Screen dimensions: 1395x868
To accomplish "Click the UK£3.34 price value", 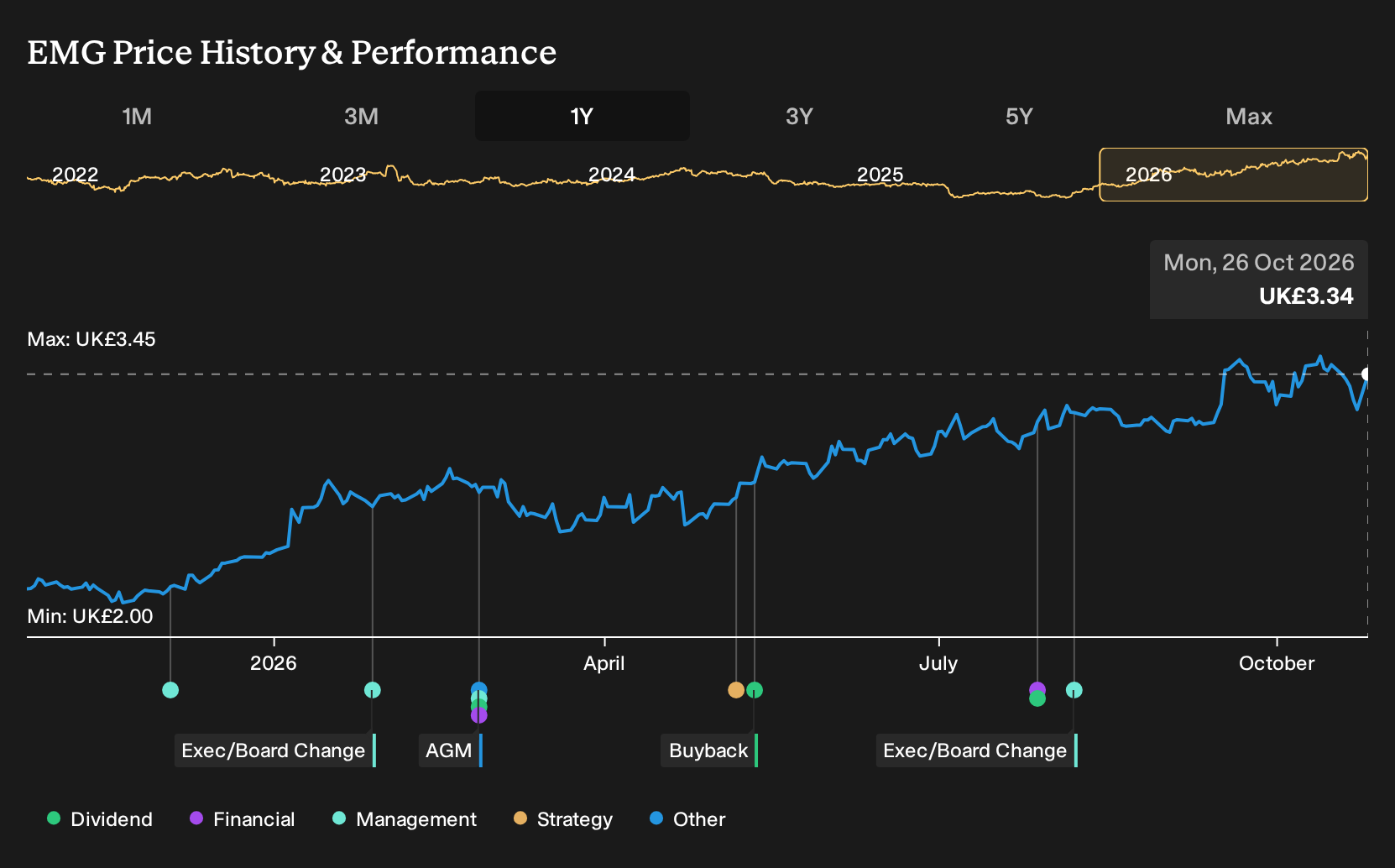I will pos(1306,296).
